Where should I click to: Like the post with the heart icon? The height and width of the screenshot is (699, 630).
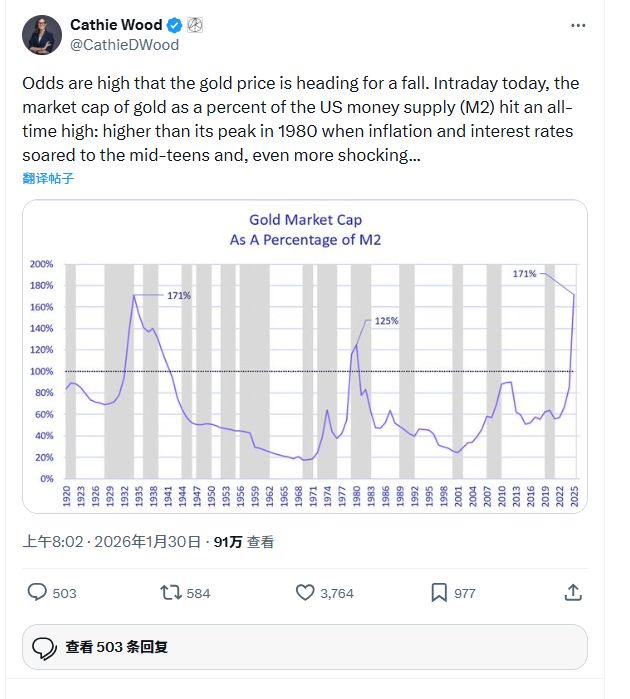click(x=306, y=592)
